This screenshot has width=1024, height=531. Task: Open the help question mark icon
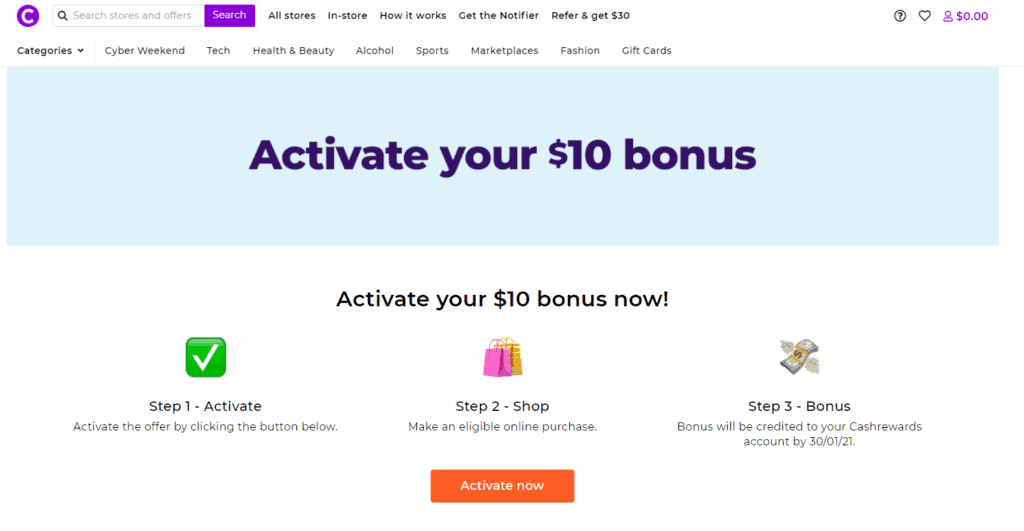pyautogui.click(x=900, y=16)
